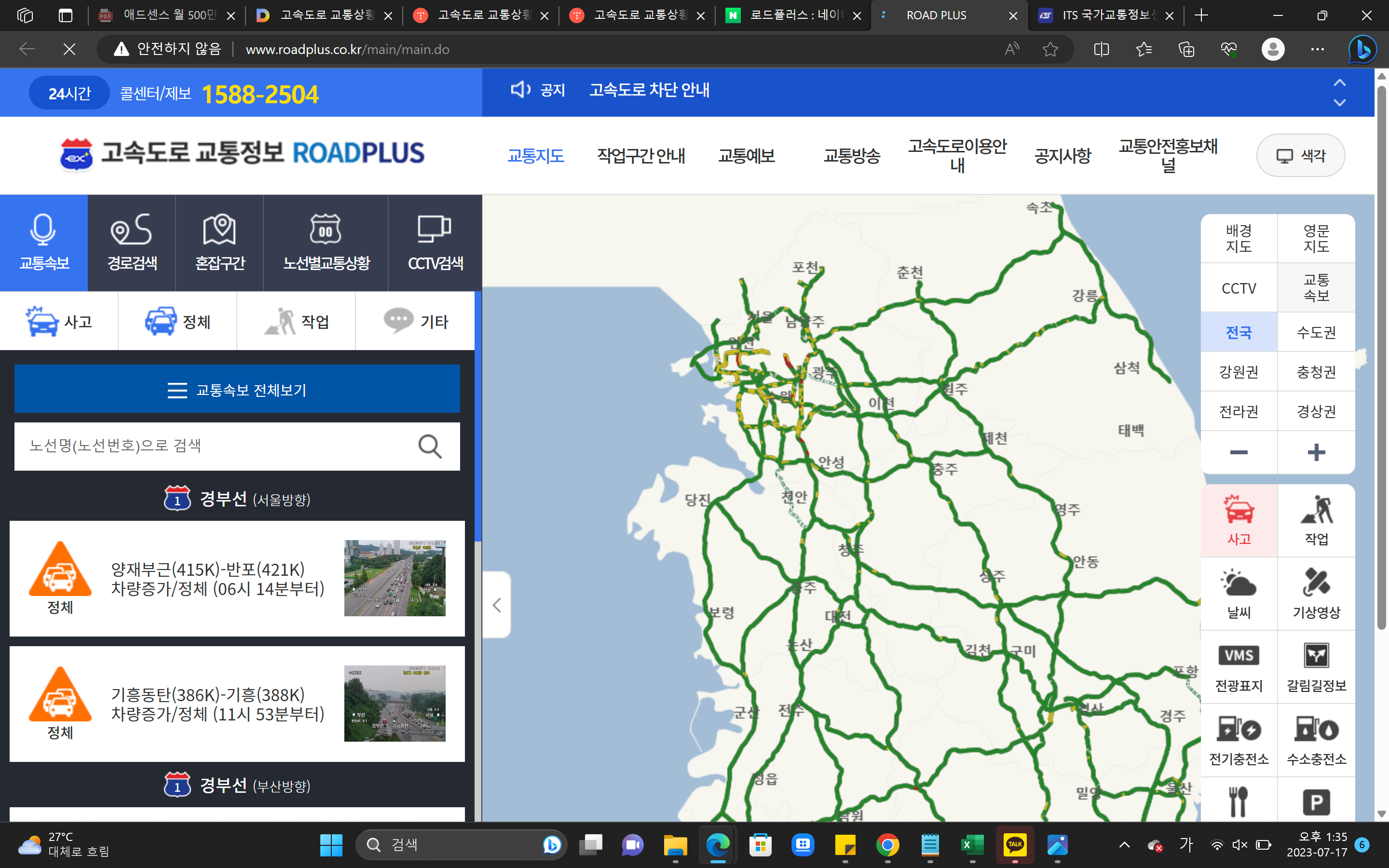This screenshot has width=1389, height=868.
Task: Open the 교통예보 menu item
Action: tap(746, 156)
